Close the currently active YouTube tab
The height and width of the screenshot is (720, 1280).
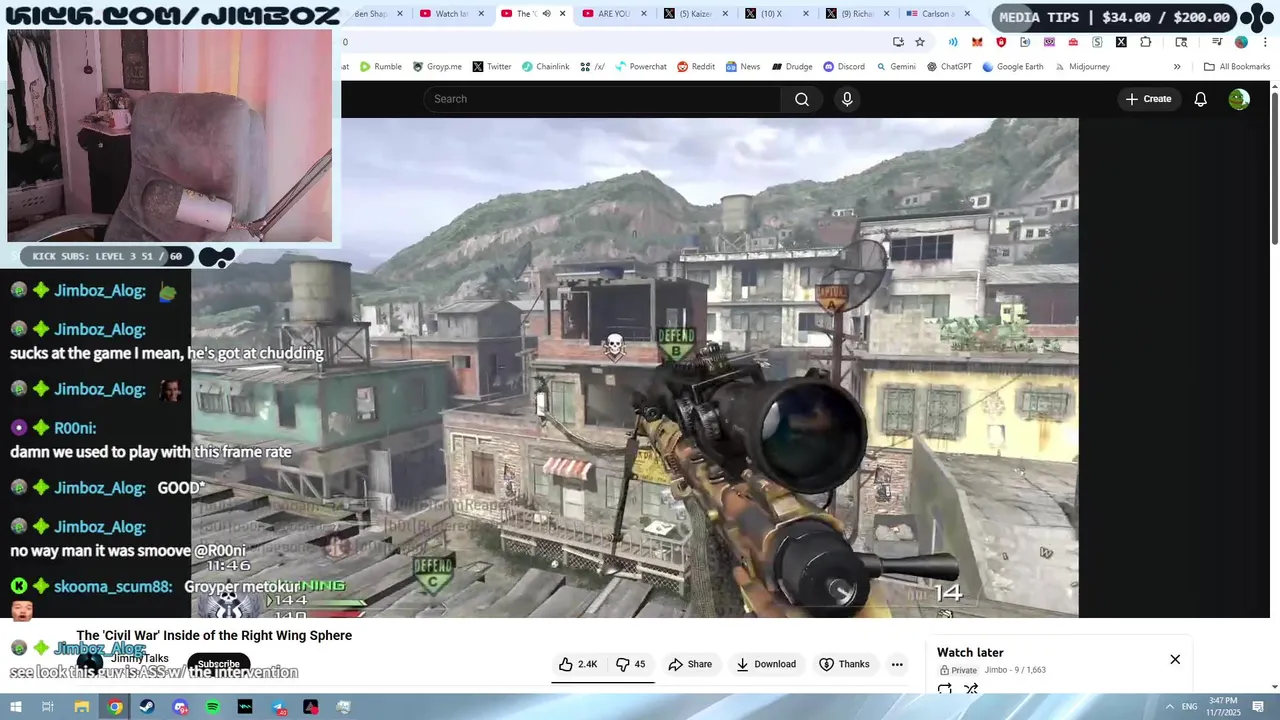point(562,14)
